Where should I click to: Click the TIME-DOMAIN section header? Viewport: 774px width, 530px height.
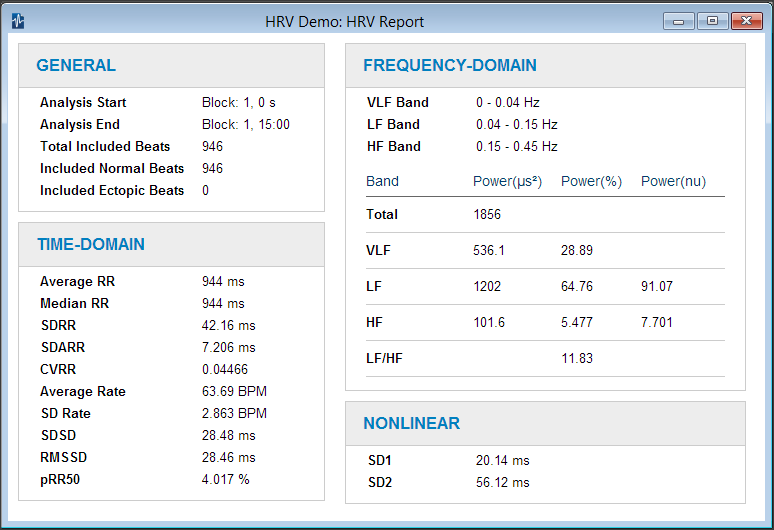click(x=91, y=244)
